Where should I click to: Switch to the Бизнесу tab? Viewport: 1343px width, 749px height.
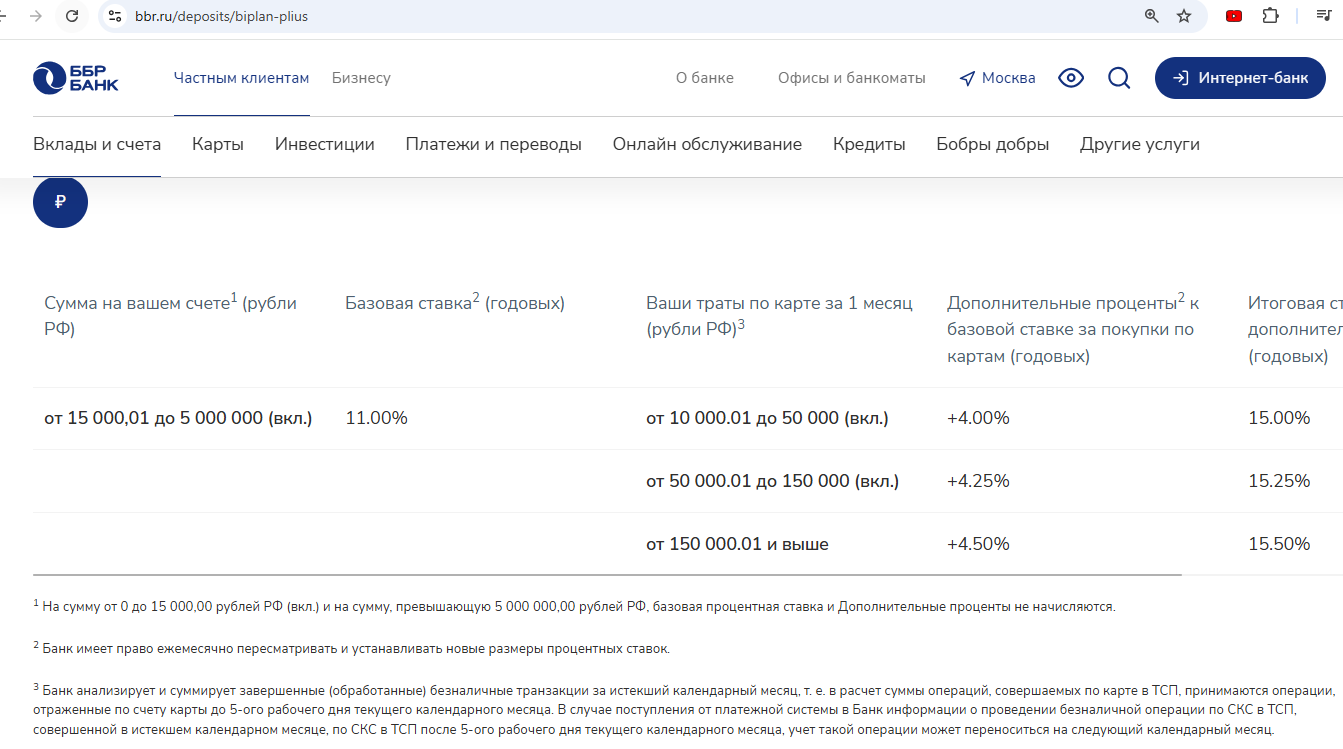click(x=361, y=78)
